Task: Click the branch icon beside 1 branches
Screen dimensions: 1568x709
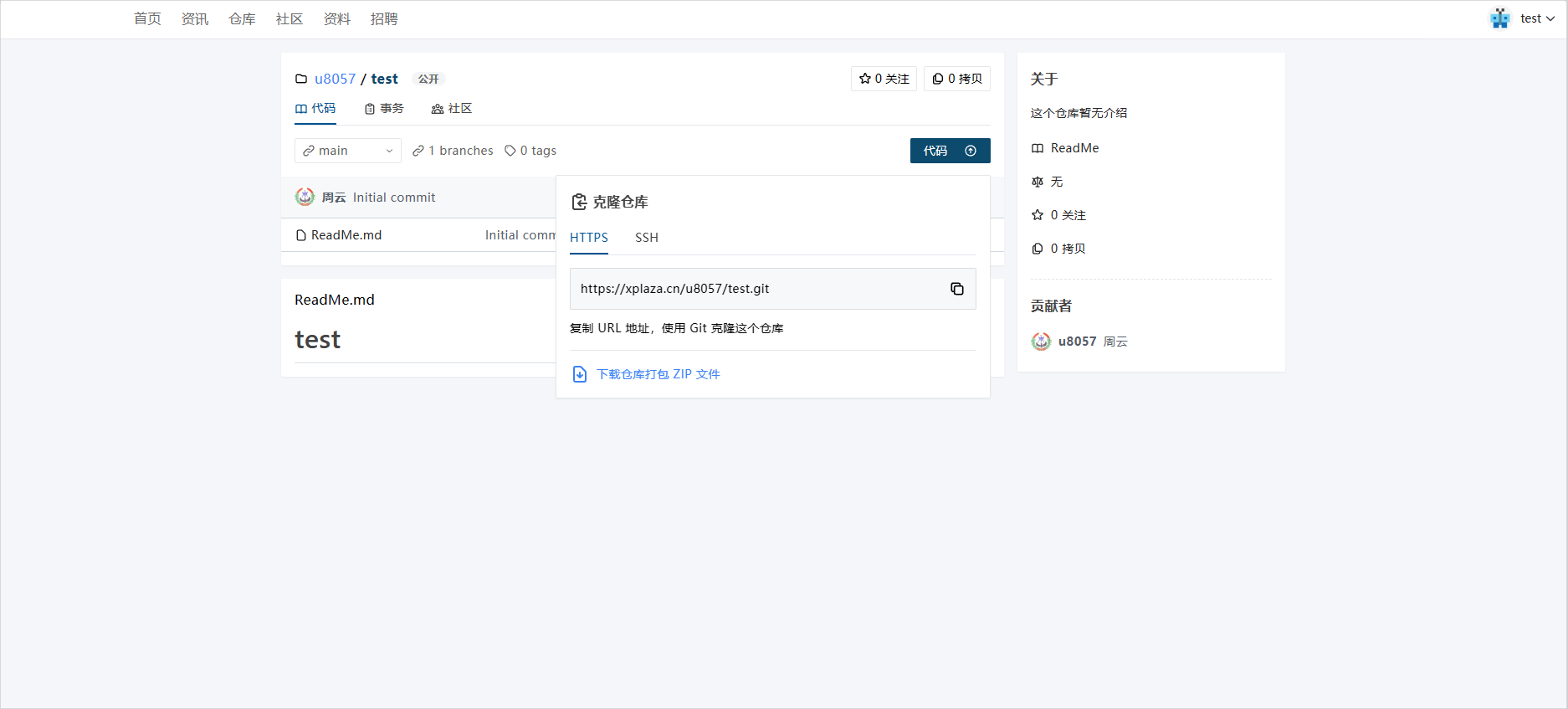Action: [x=418, y=151]
